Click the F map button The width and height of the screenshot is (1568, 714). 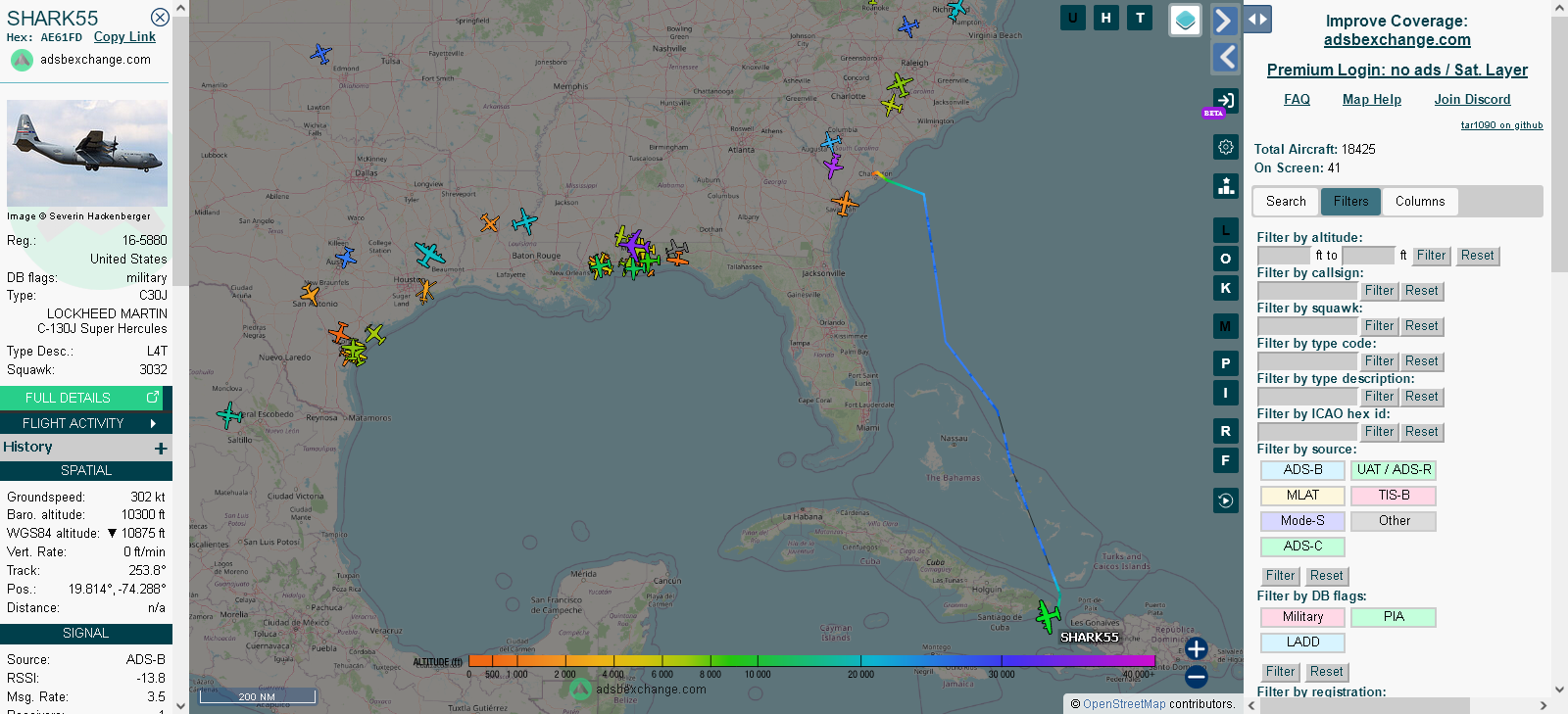click(x=1225, y=460)
